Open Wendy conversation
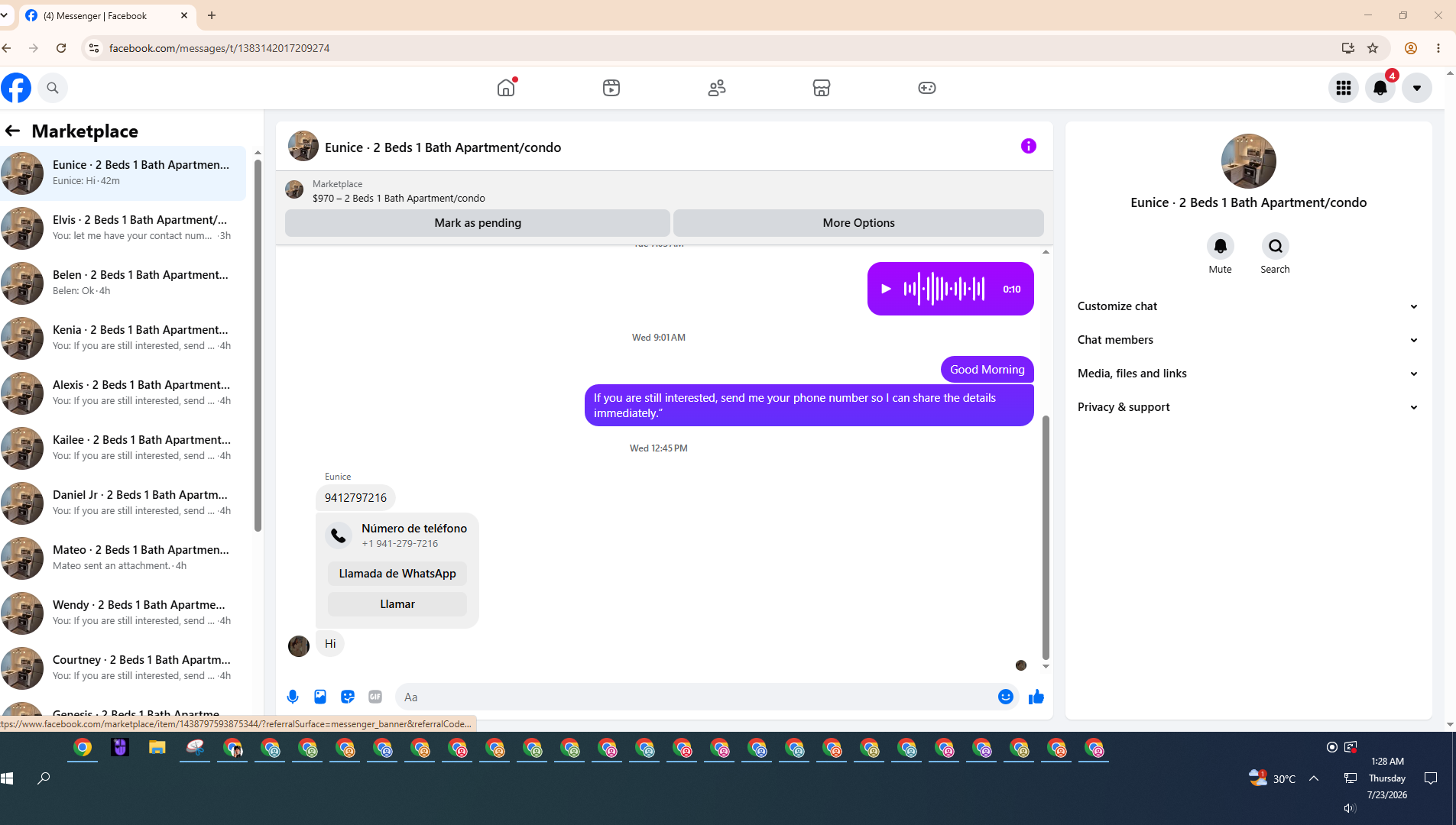Viewport: 1456px width, 825px height. coord(123,613)
